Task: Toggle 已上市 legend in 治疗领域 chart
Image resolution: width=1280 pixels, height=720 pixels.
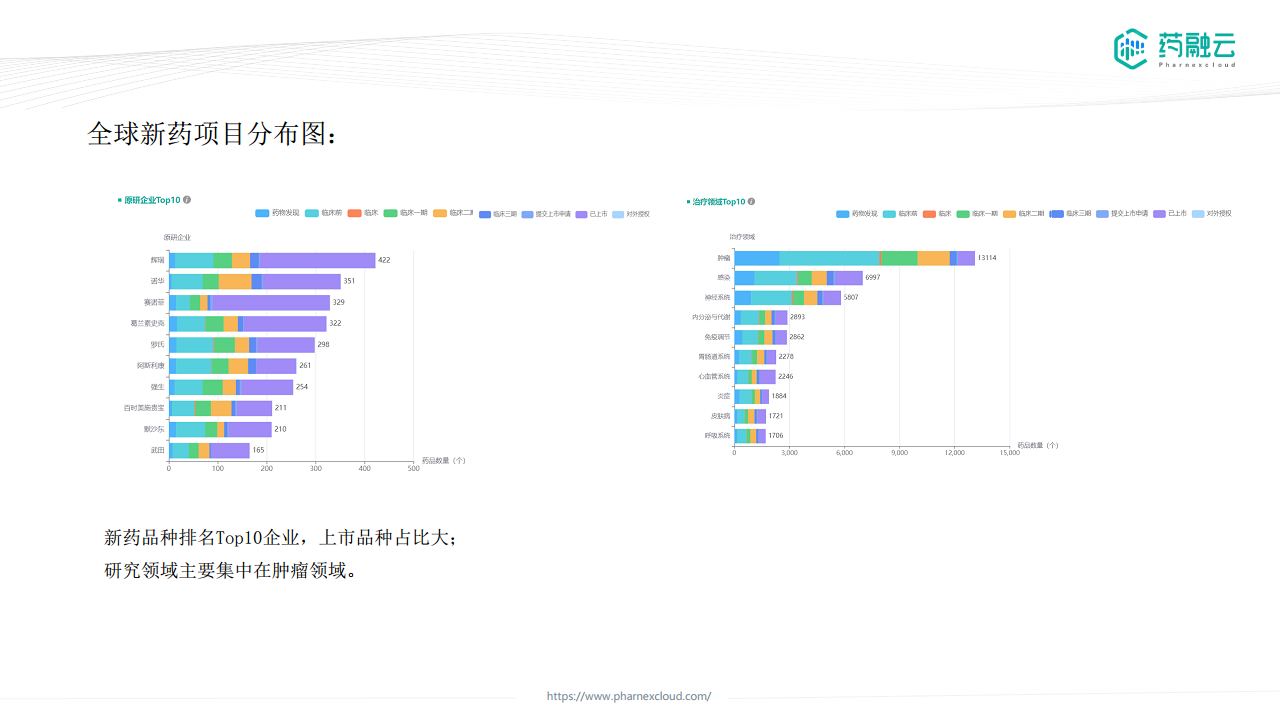Action: pos(1171,214)
